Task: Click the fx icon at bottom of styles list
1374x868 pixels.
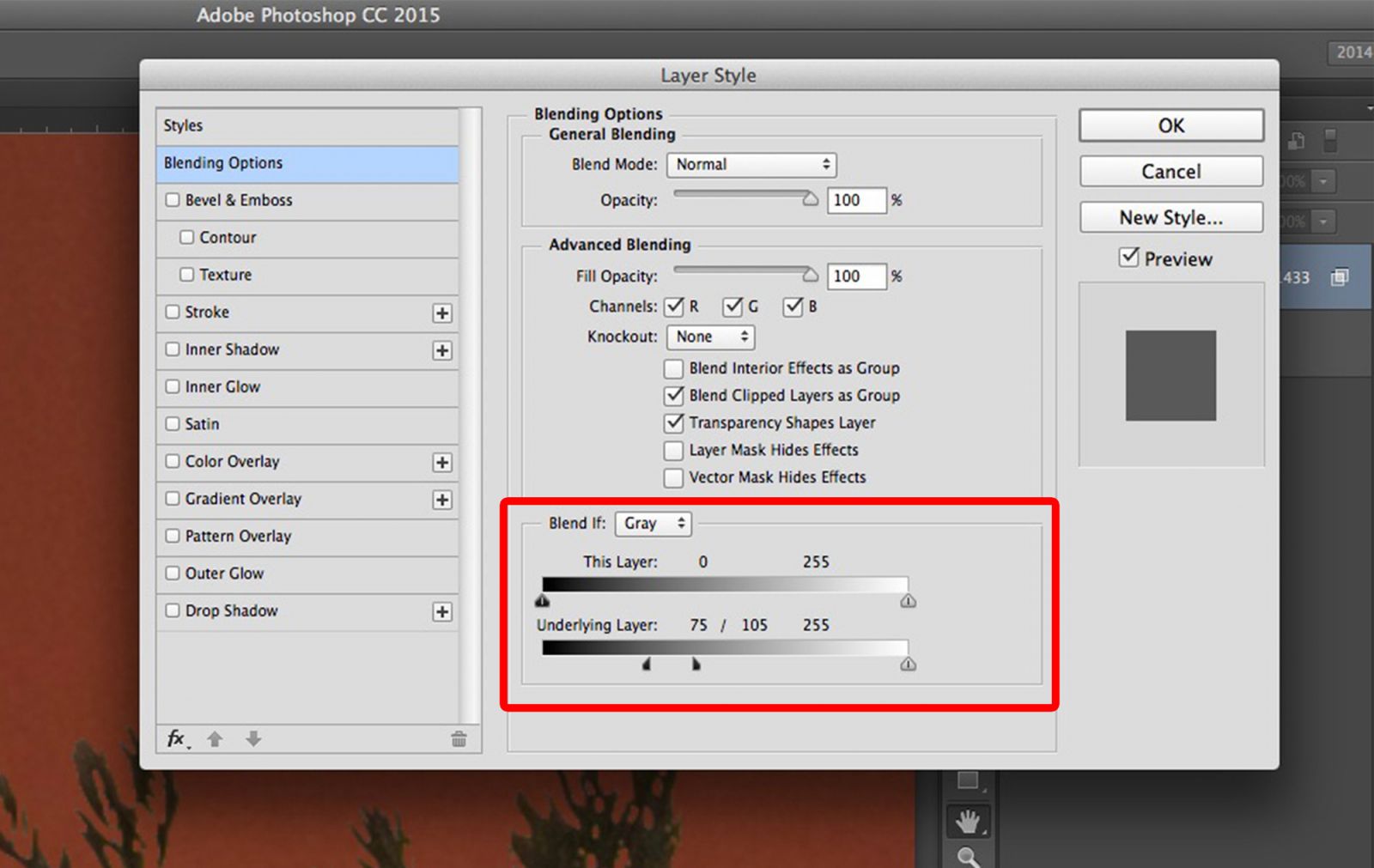Action: (174, 737)
